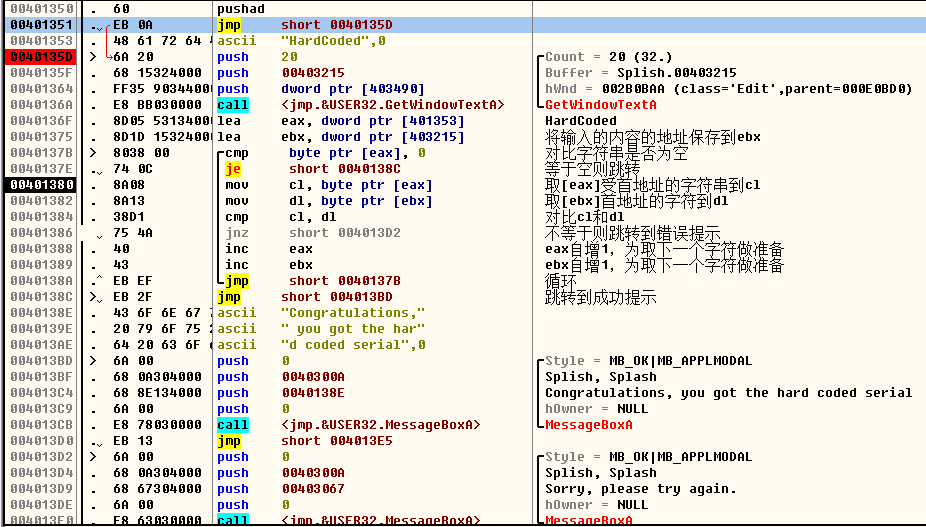Select hex bytes "38D1"

pyautogui.click(x=129, y=217)
